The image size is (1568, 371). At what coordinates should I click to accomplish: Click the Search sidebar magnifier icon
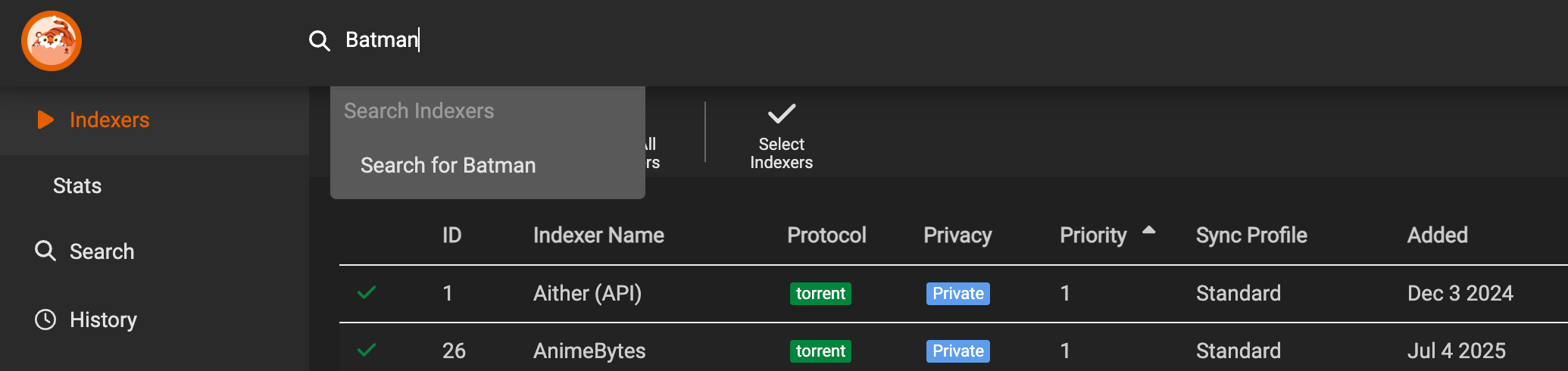pyautogui.click(x=45, y=251)
